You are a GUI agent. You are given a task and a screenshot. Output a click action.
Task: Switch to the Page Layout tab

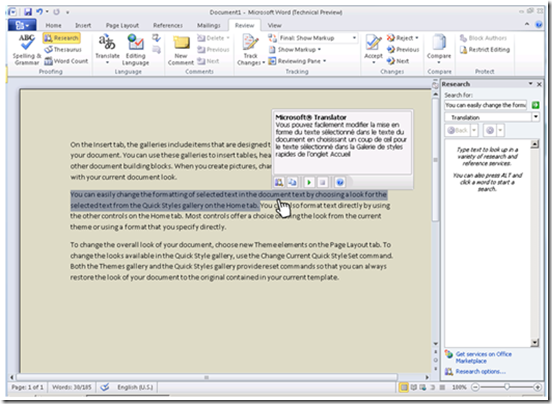122,25
